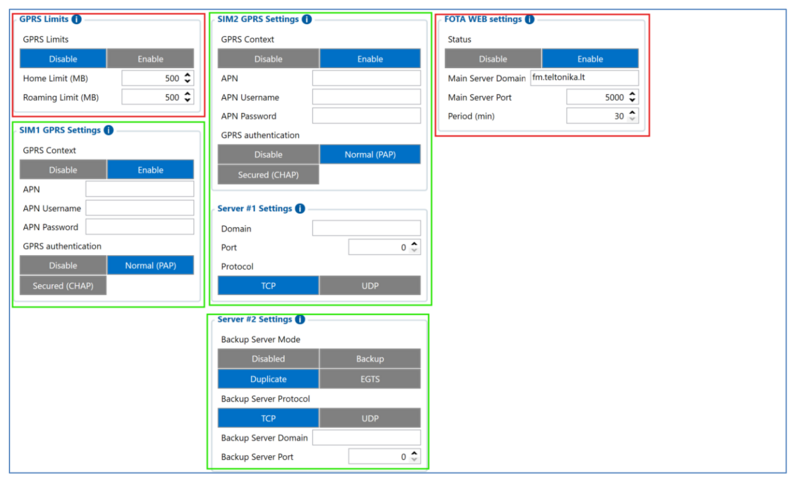Show info for Server #2 Settings

300,320
